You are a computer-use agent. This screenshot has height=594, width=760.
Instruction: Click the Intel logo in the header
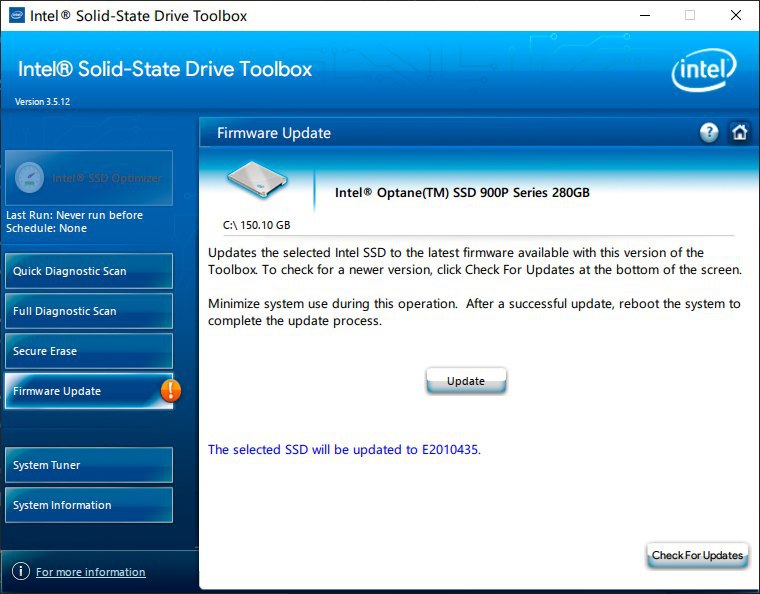point(704,70)
